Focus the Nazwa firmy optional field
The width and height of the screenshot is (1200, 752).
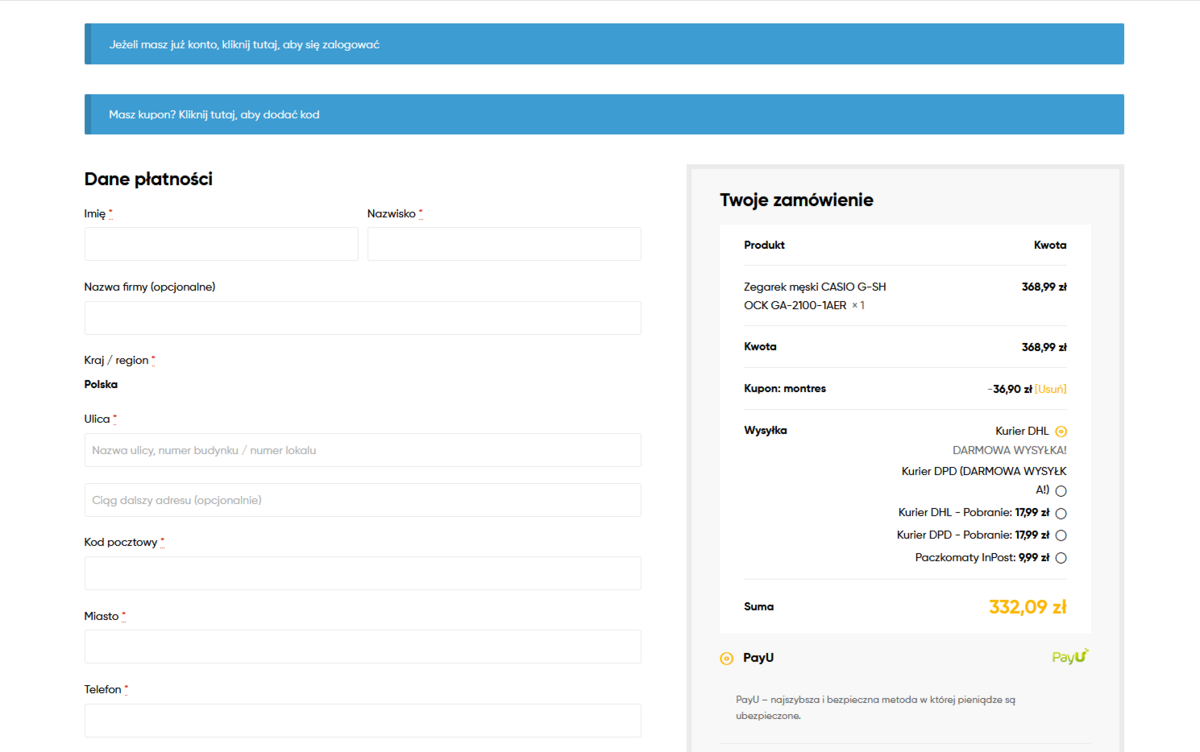tap(362, 318)
